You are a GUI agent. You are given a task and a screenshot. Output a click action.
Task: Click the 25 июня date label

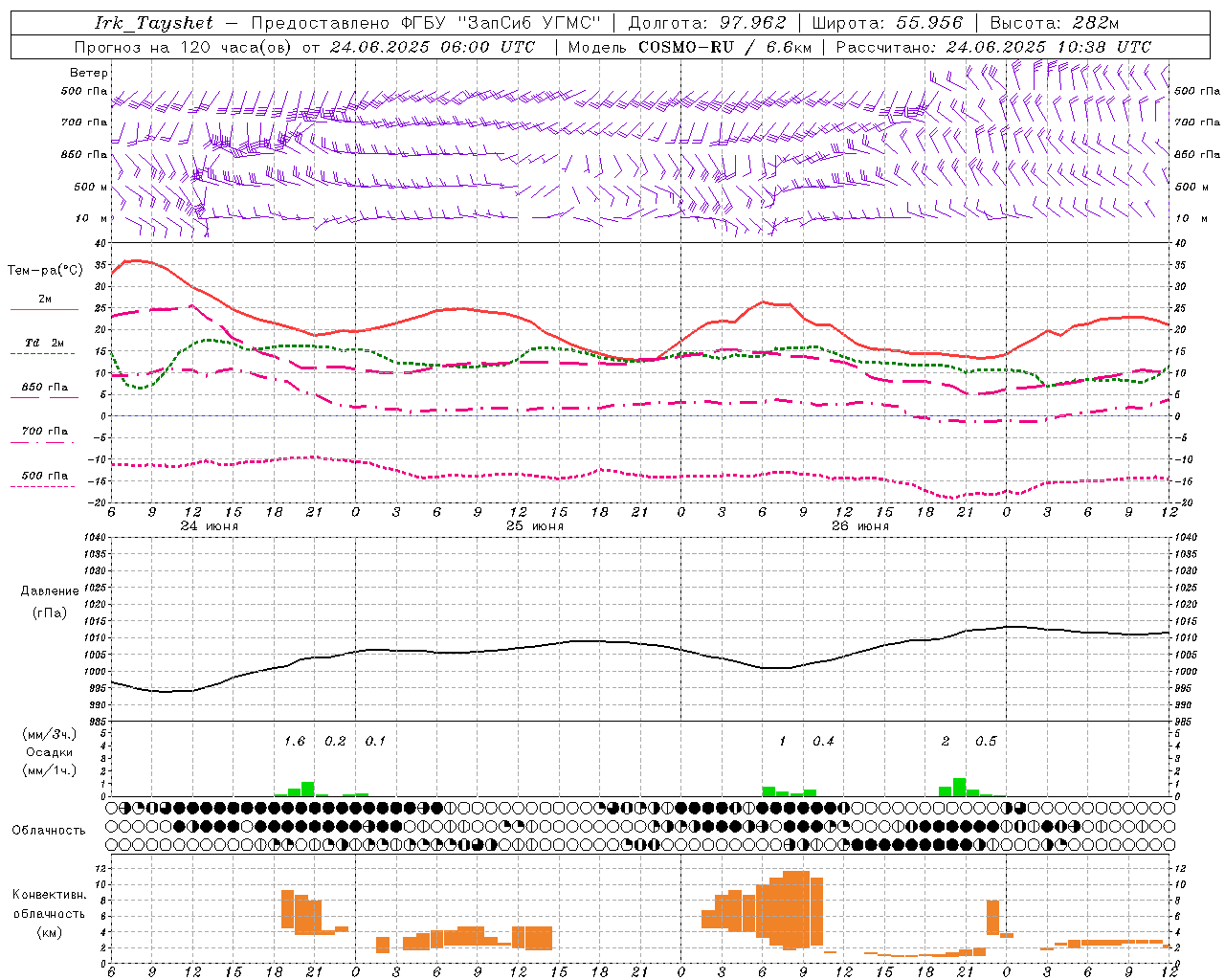click(535, 526)
